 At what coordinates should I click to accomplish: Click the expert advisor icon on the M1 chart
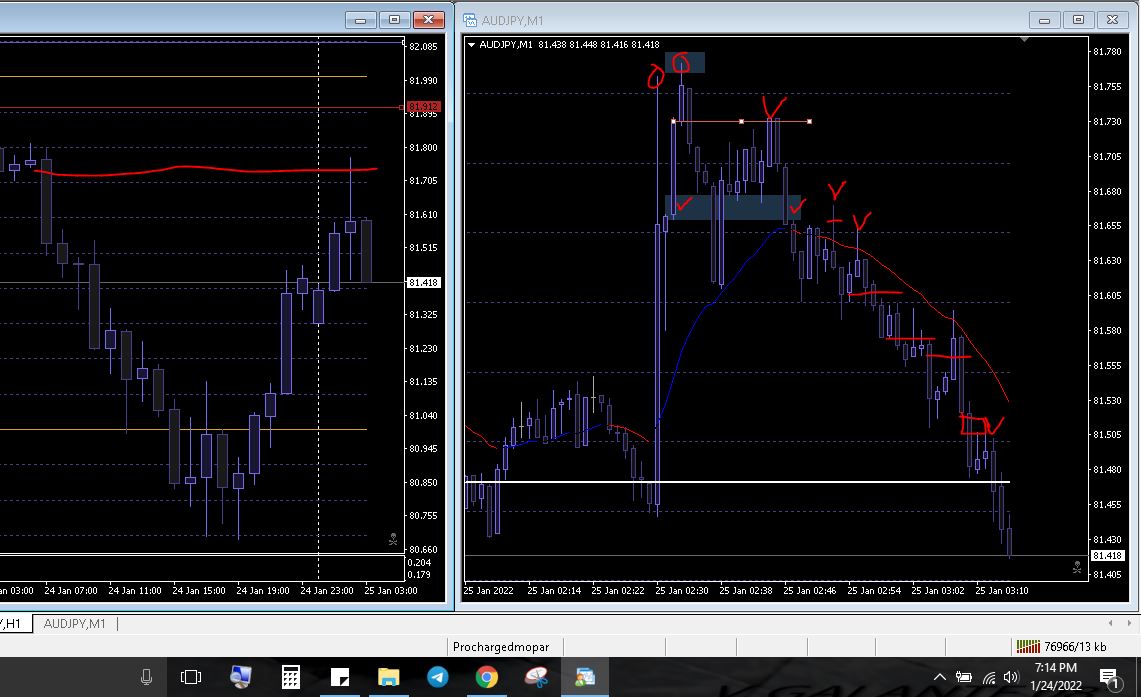1077,567
